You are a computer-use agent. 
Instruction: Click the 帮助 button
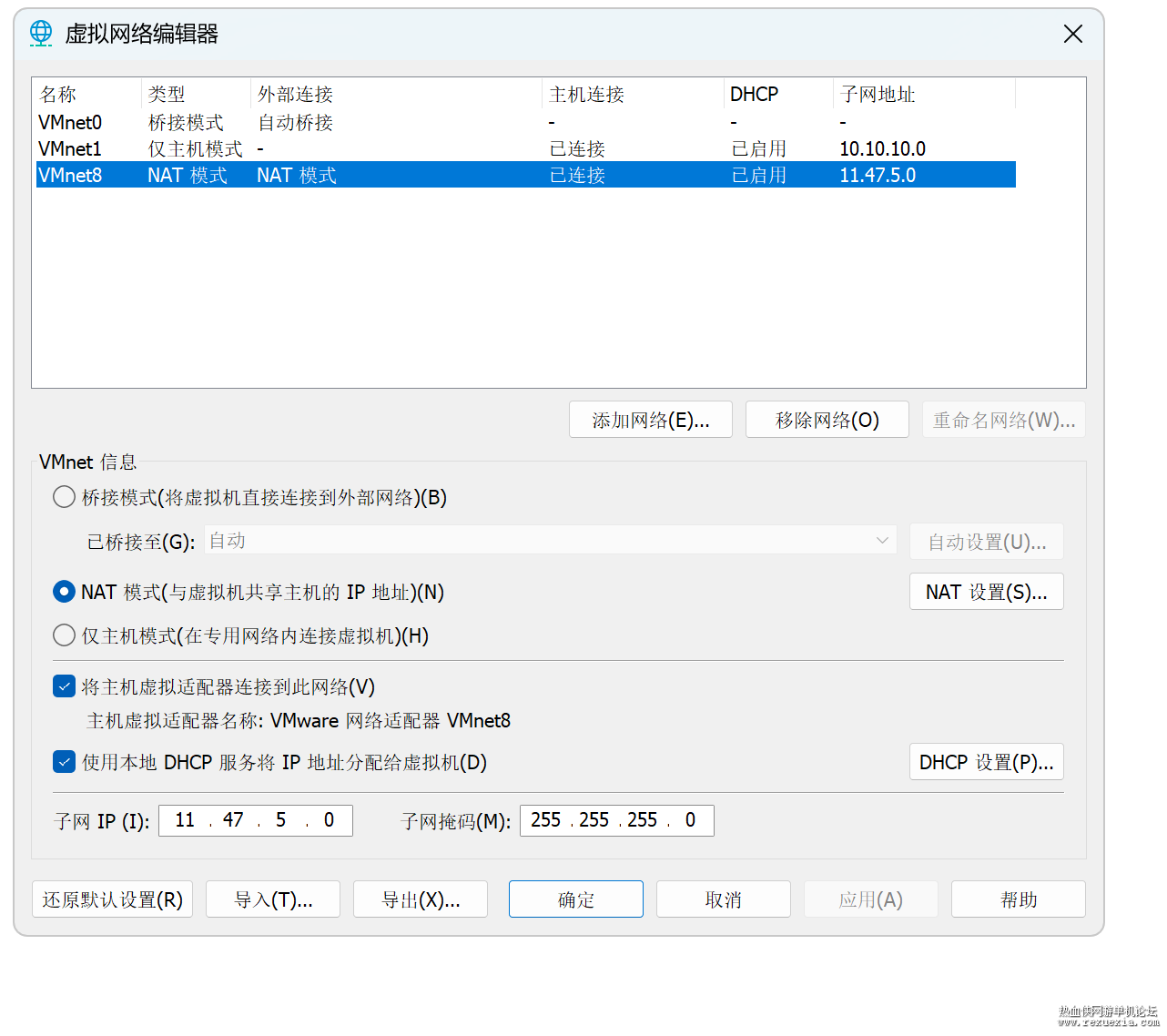[x=1019, y=899]
